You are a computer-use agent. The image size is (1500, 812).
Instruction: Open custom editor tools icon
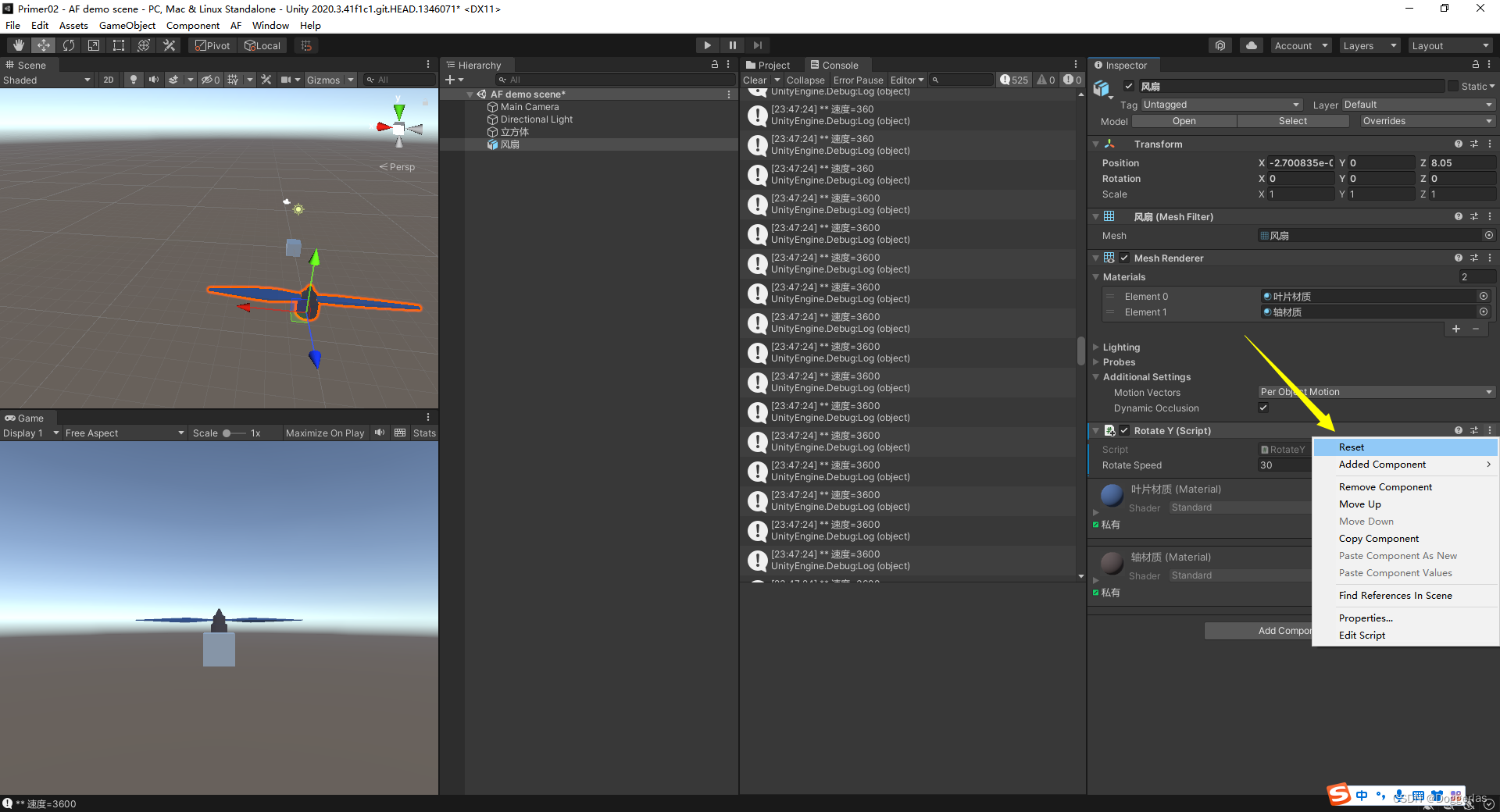tap(169, 45)
